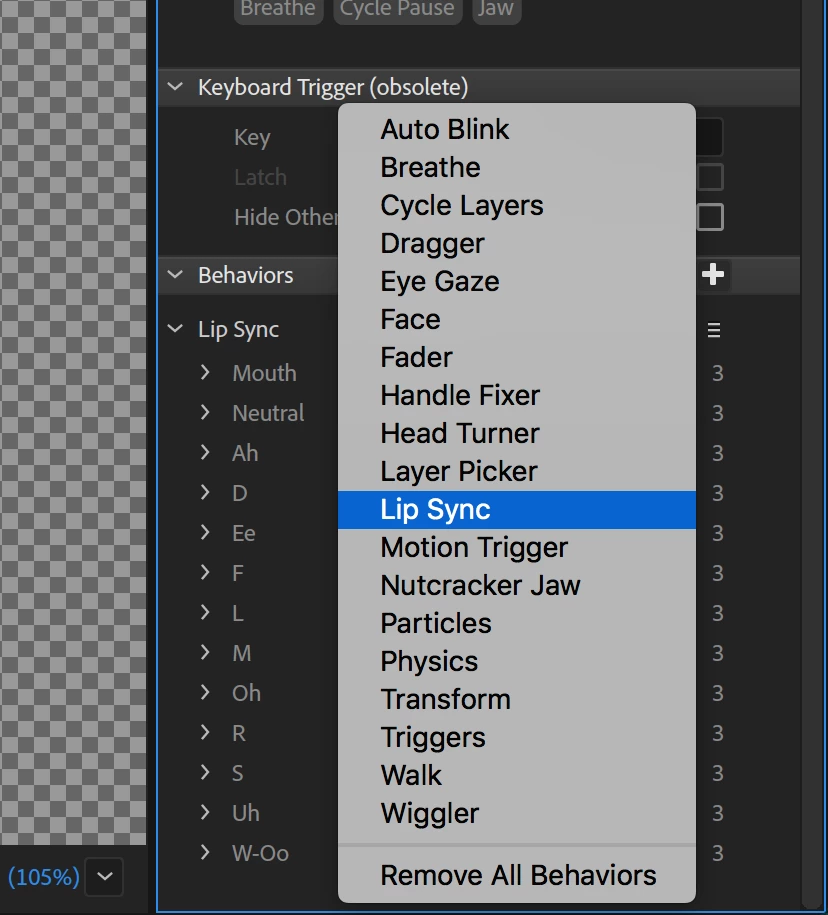
Task: Select Cycle Layers menu entry
Action: (x=516, y=205)
